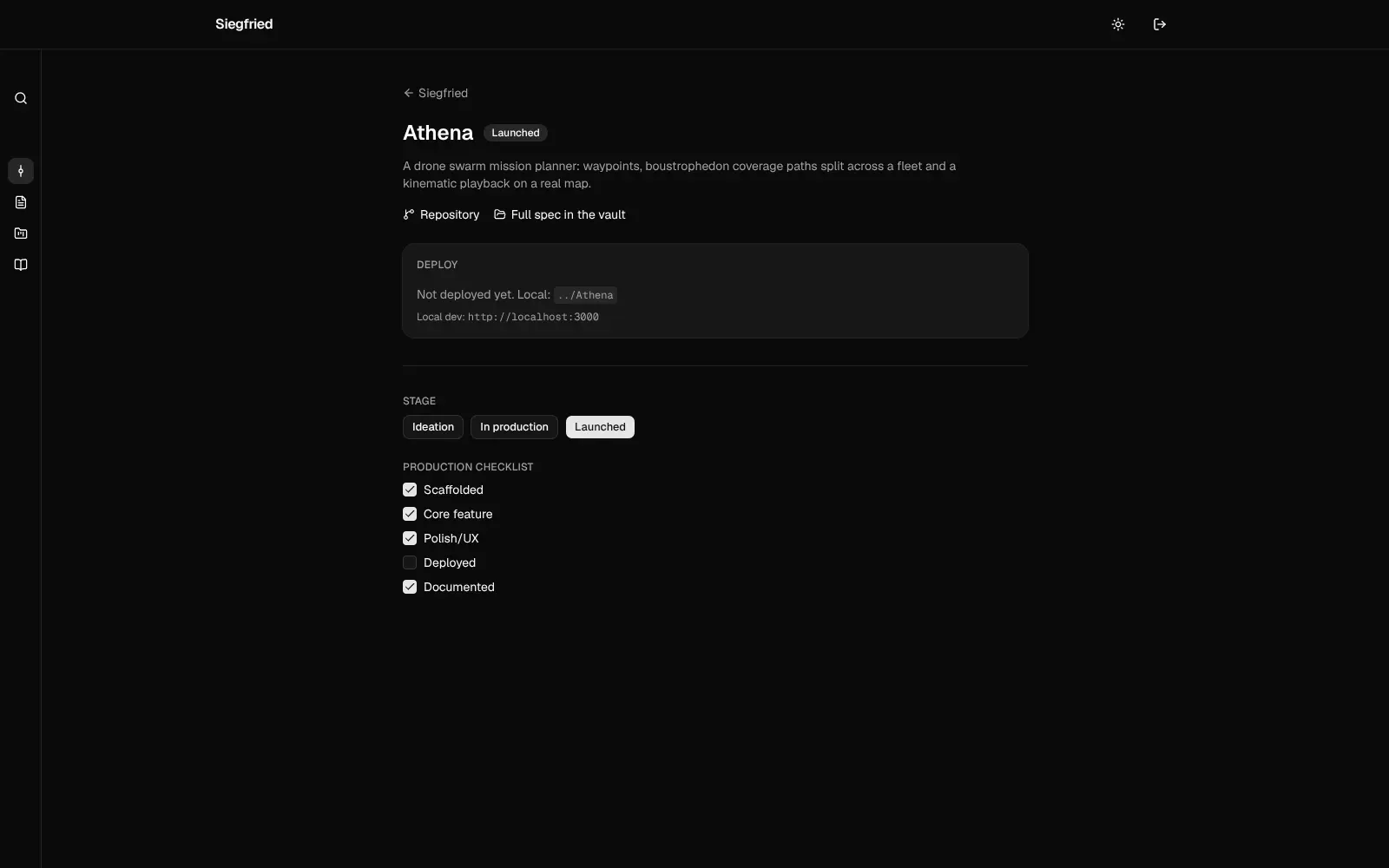Viewport: 1389px width, 868px height.
Task: Uncheck the Polish/UX checkbox
Action: pyautogui.click(x=410, y=538)
